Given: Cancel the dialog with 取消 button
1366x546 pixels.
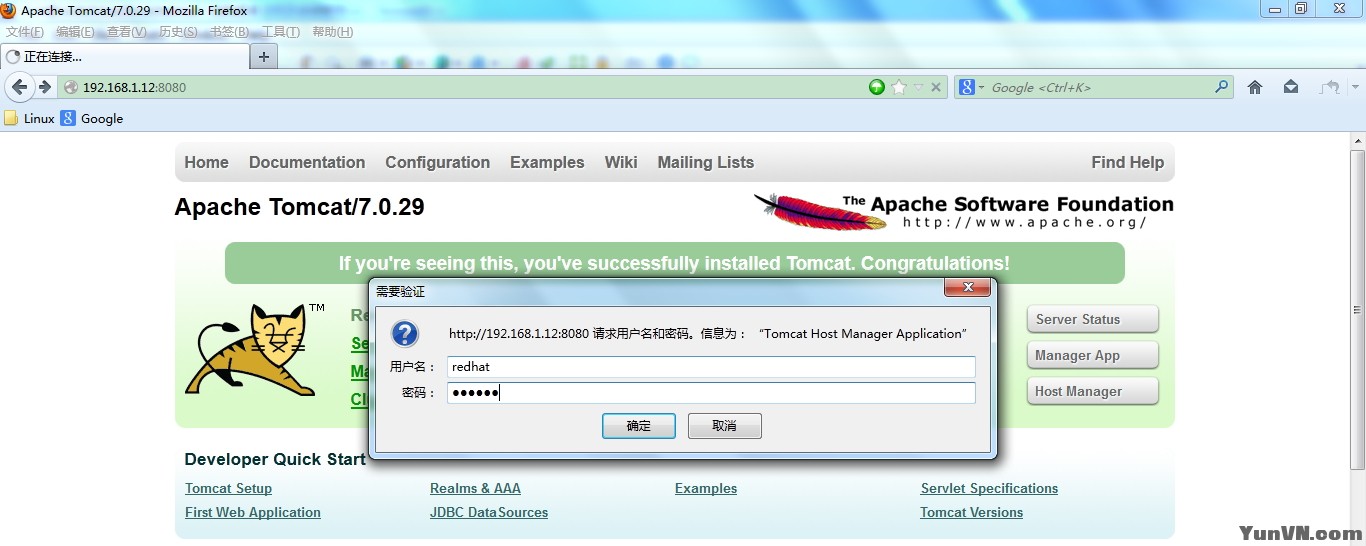Looking at the screenshot, I should coord(725,426).
